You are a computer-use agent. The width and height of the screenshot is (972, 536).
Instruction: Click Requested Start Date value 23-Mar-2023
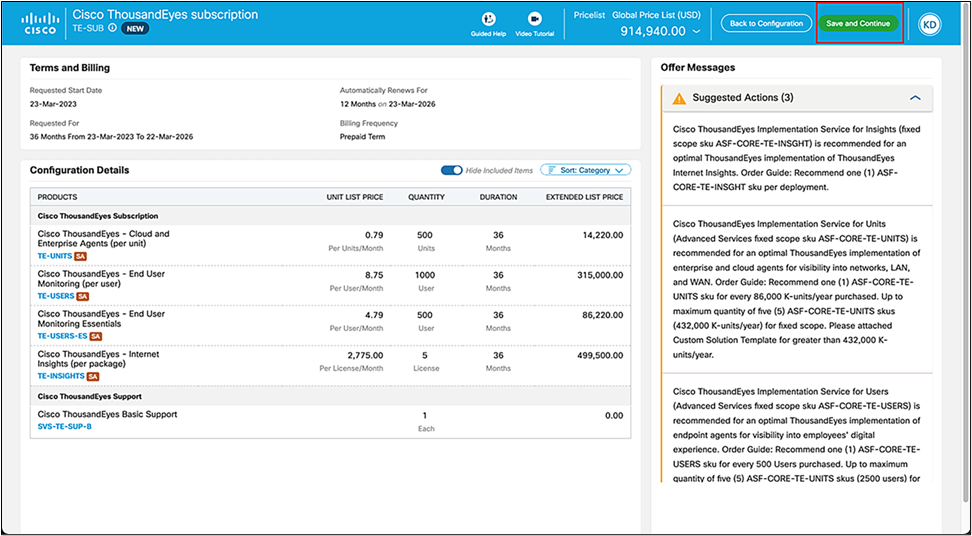53,104
